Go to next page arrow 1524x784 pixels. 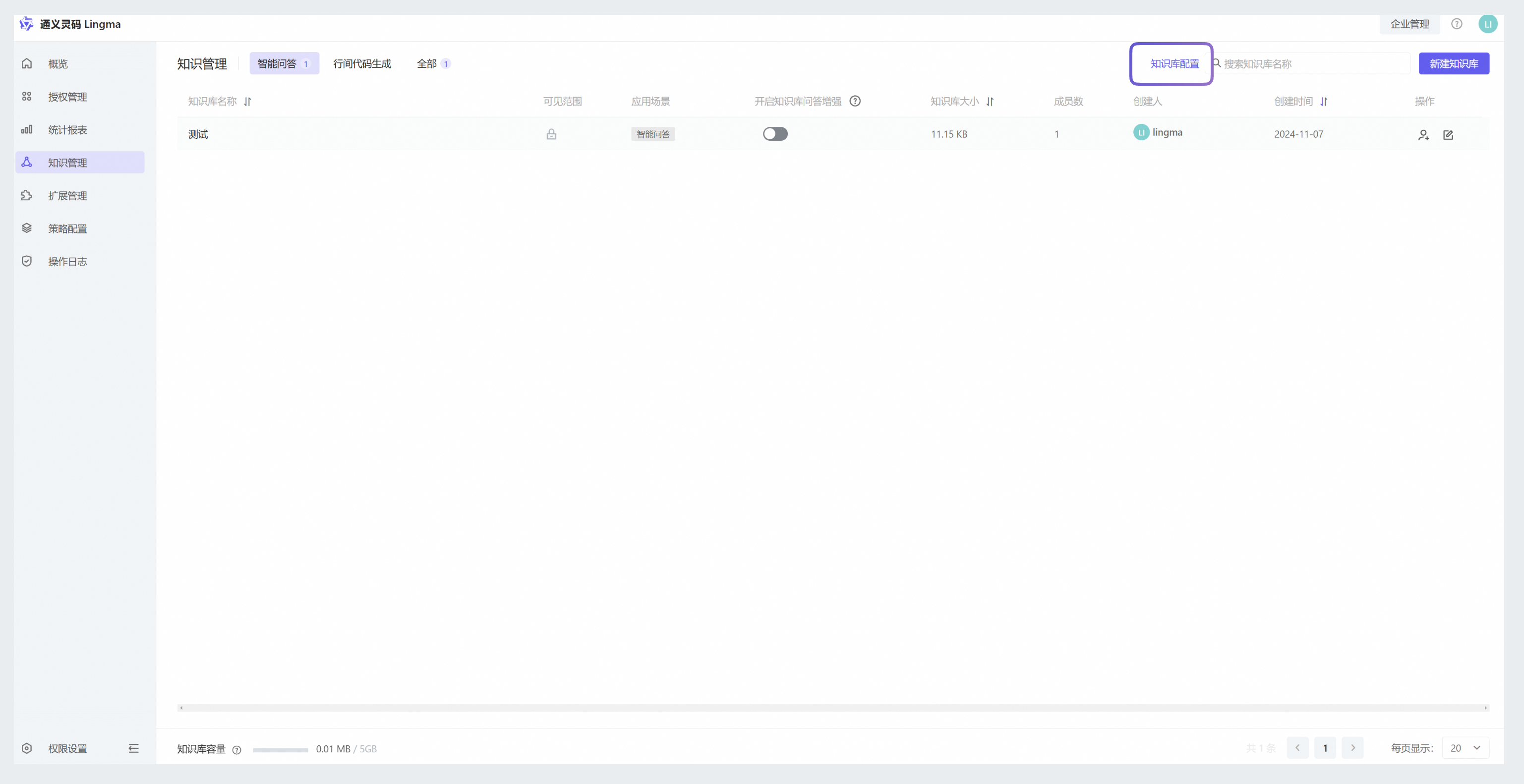1352,748
